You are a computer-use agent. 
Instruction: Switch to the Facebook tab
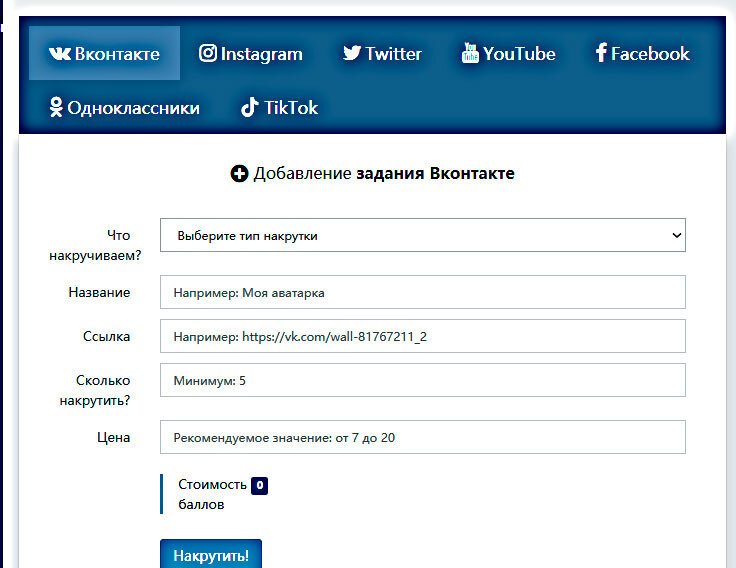643,53
